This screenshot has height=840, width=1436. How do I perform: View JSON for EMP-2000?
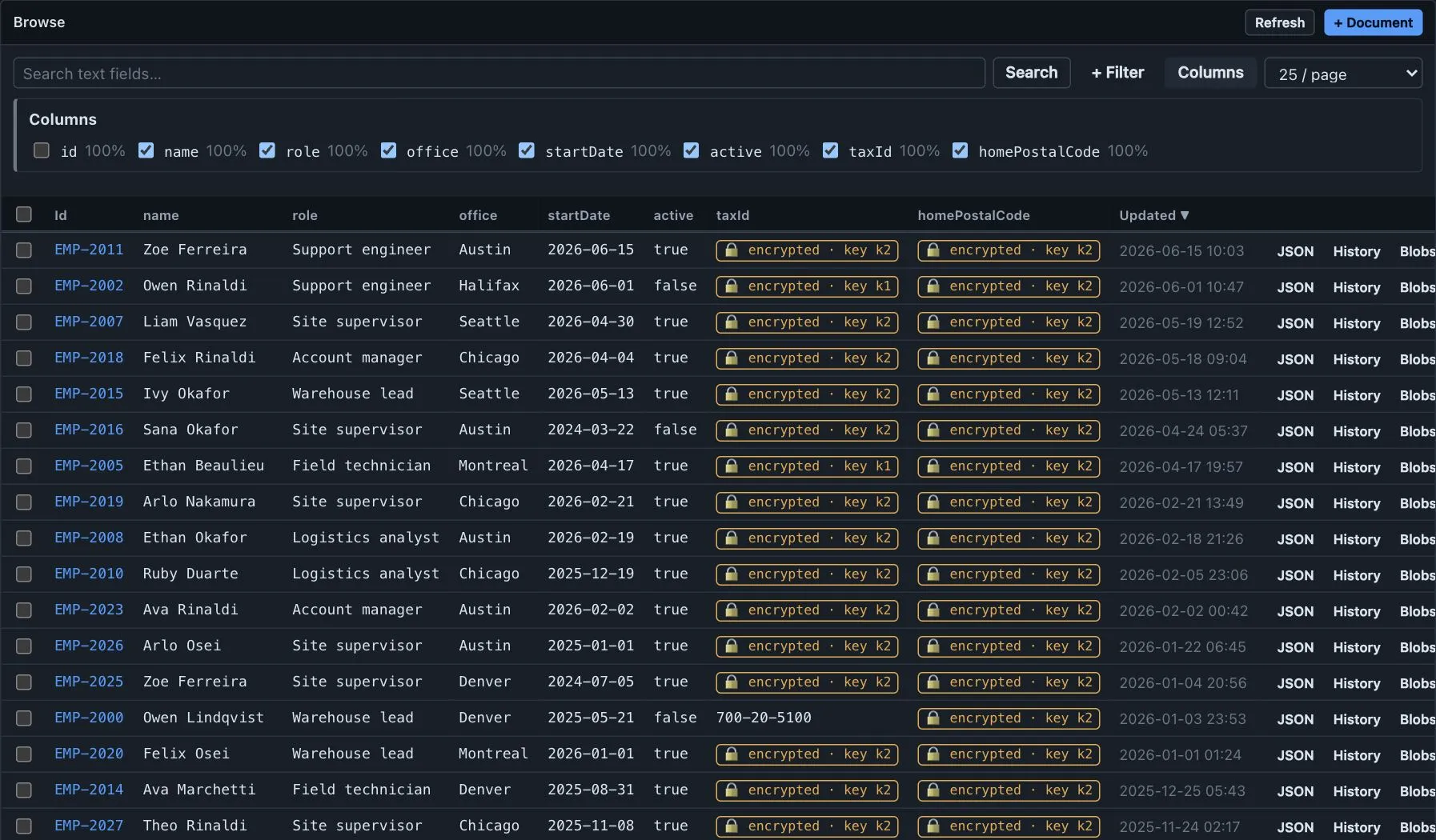point(1295,719)
